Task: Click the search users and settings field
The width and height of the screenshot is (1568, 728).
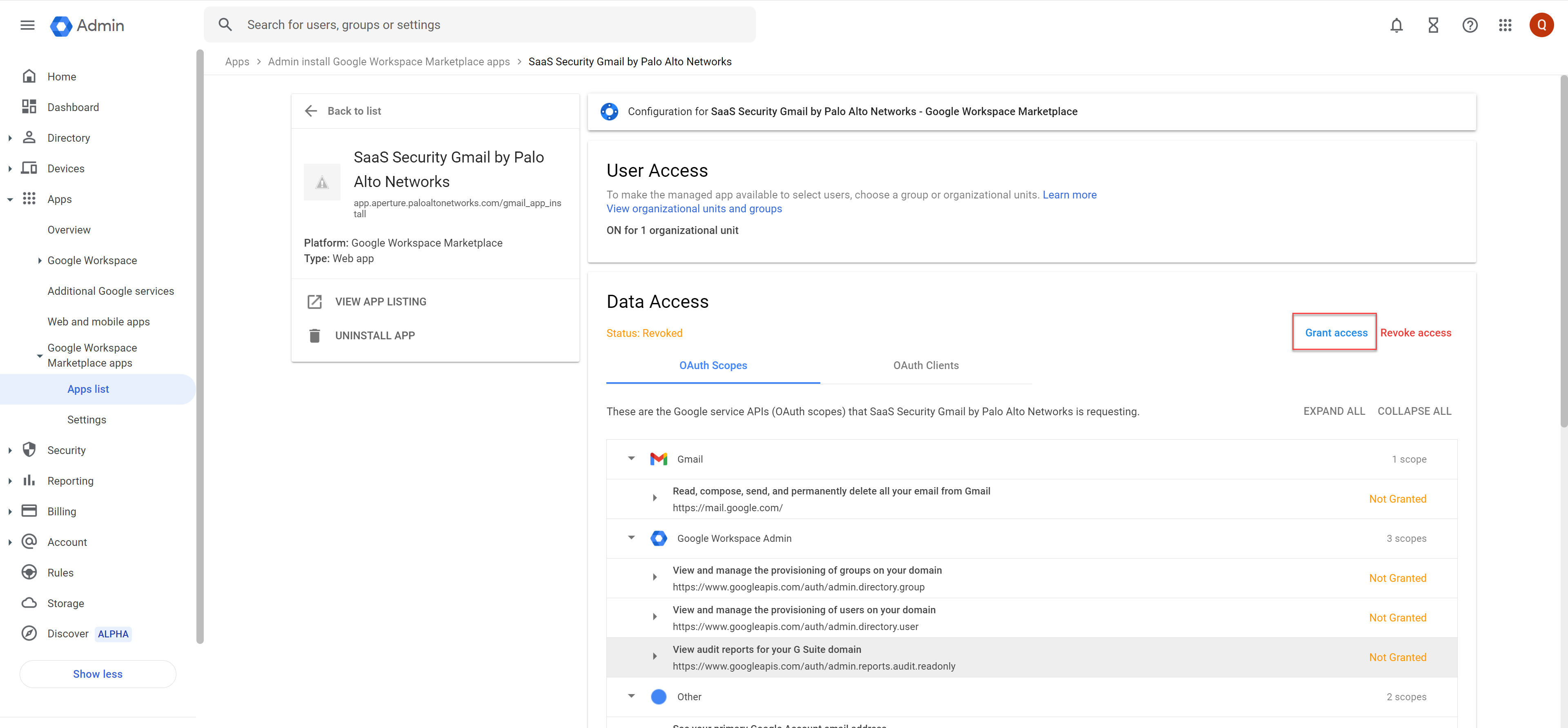Action: point(487,25)
